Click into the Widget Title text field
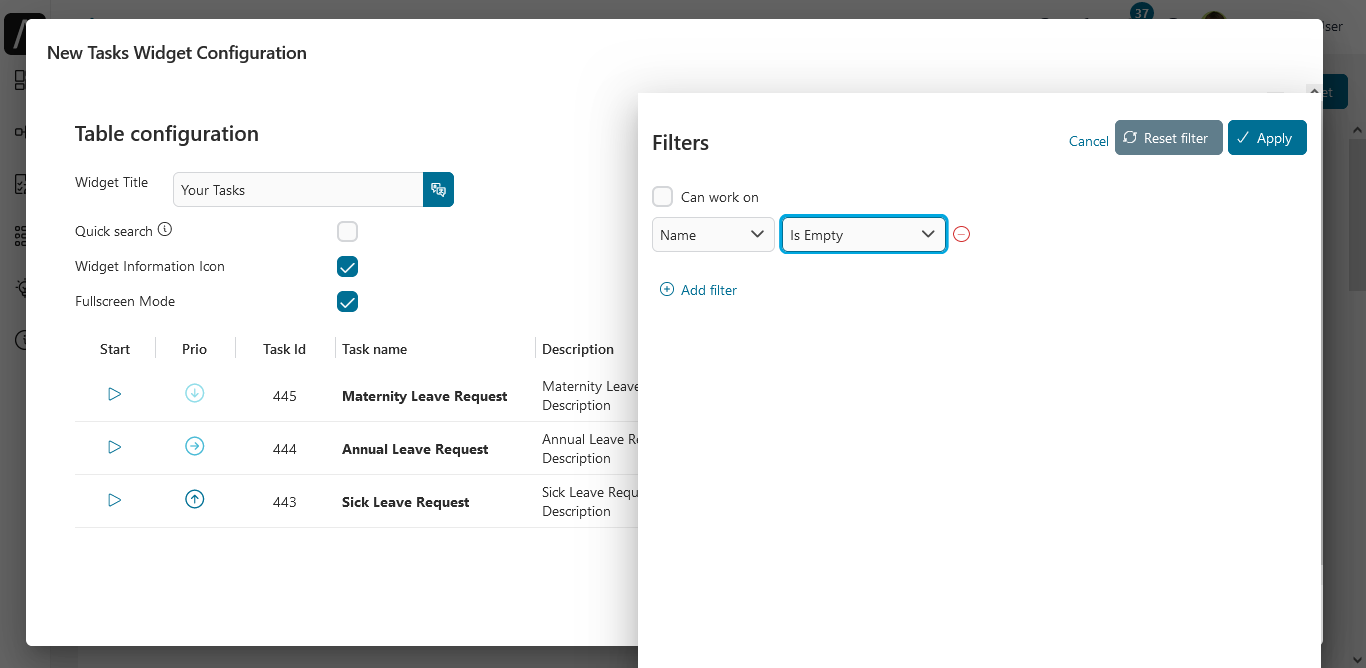This screenshot has width=1366, height=668. (298, 190)
